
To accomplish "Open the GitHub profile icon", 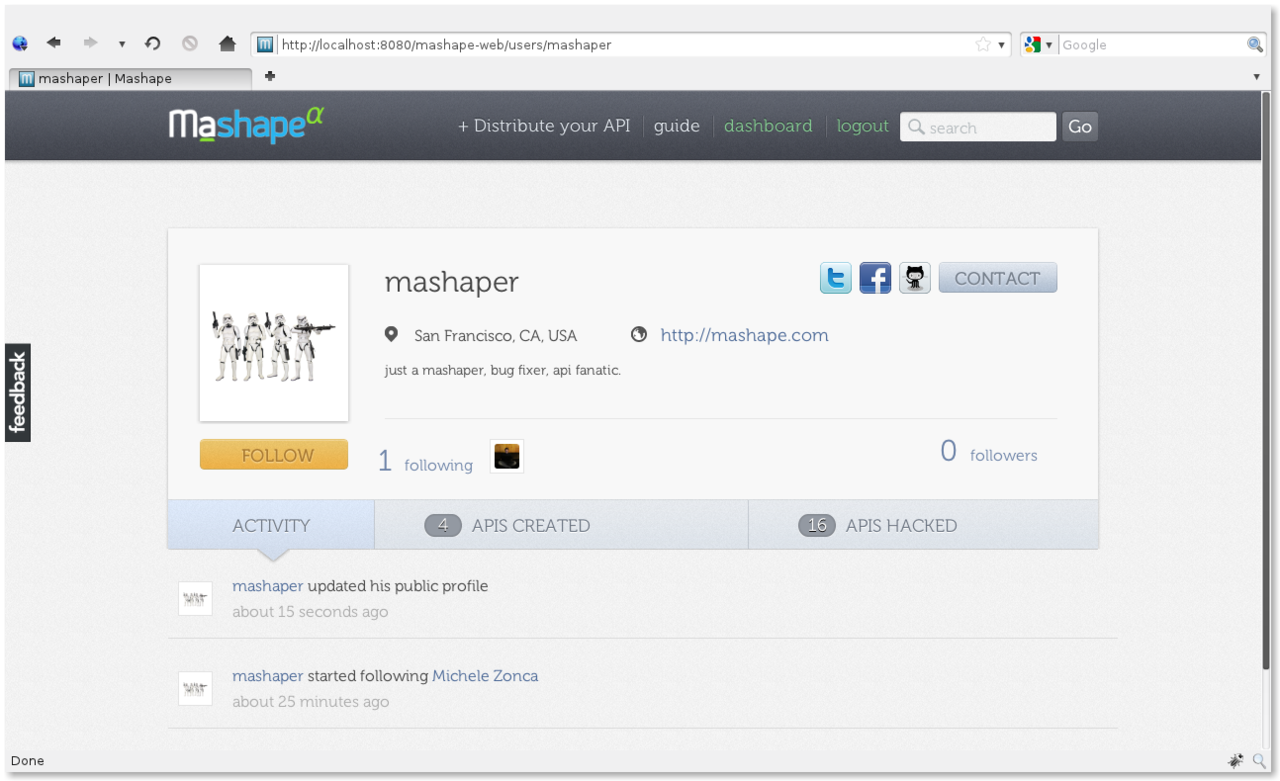I will (x=915, y=278).
